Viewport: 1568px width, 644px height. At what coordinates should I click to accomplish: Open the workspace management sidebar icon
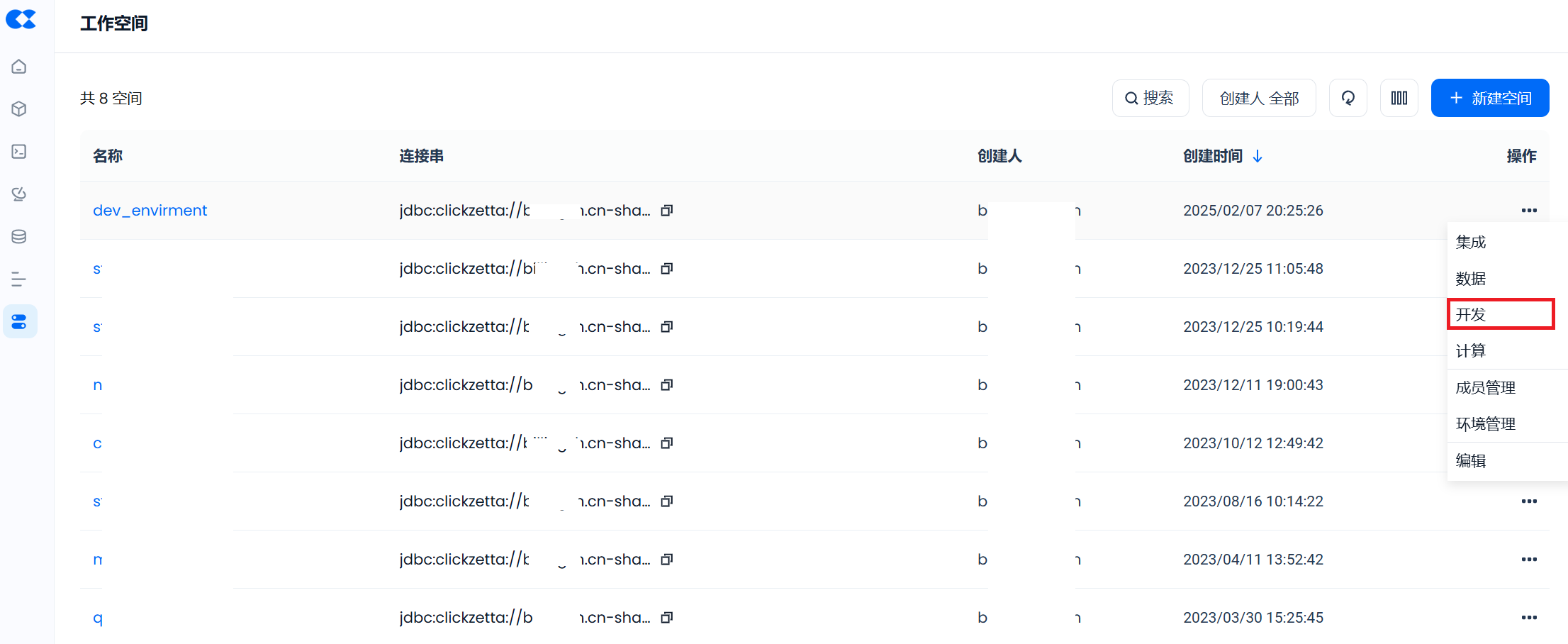[19, 322]
